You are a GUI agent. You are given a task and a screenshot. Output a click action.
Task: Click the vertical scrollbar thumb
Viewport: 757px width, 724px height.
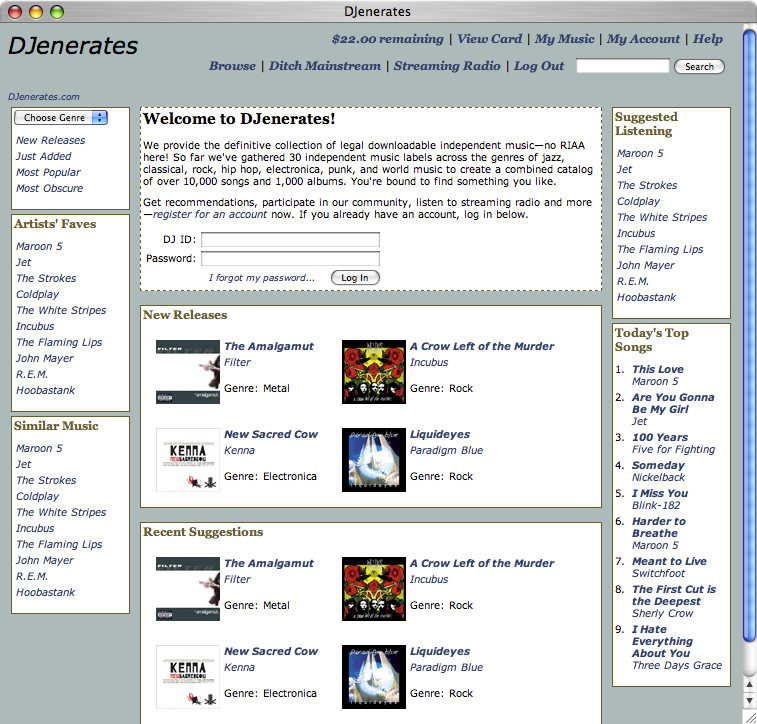pos(749,335)
